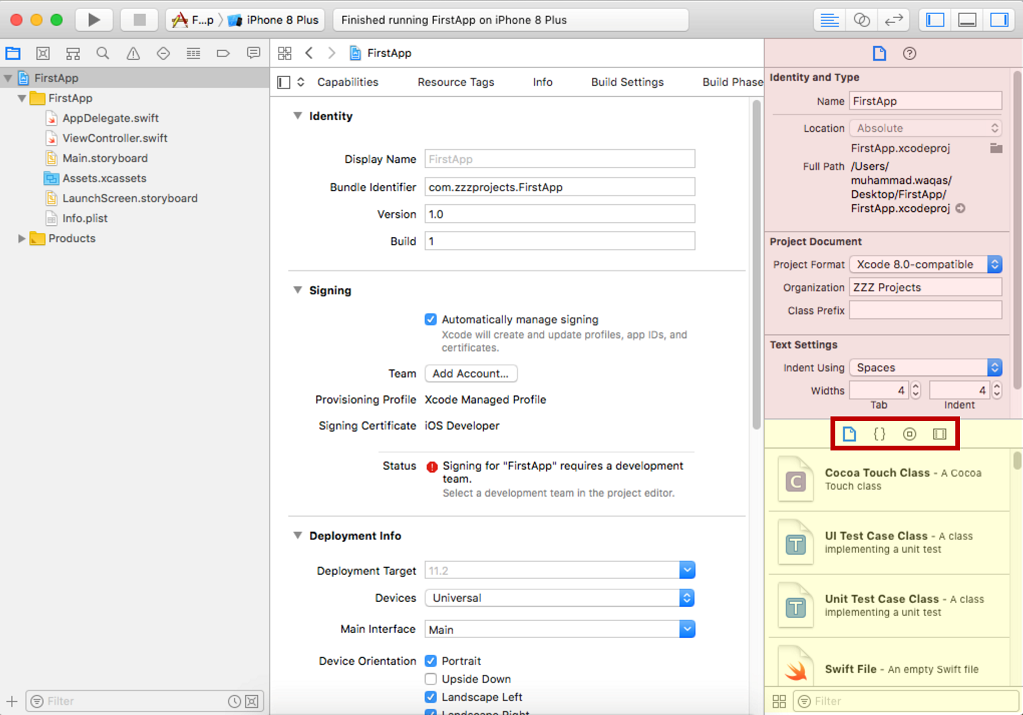Screen dimensions: 1023x715
Task: Show the File inspector
Action: 879,53
